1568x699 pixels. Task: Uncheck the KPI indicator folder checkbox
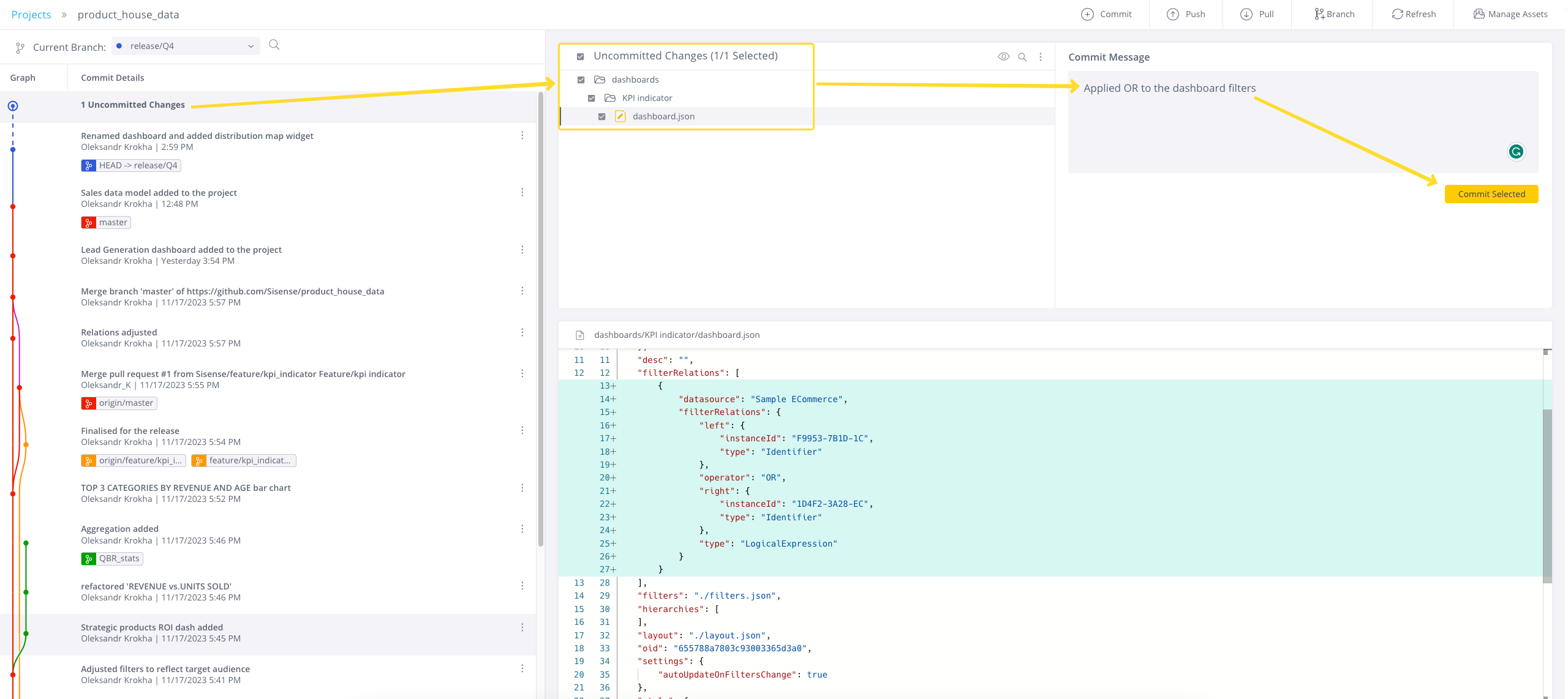pos(591,98)
